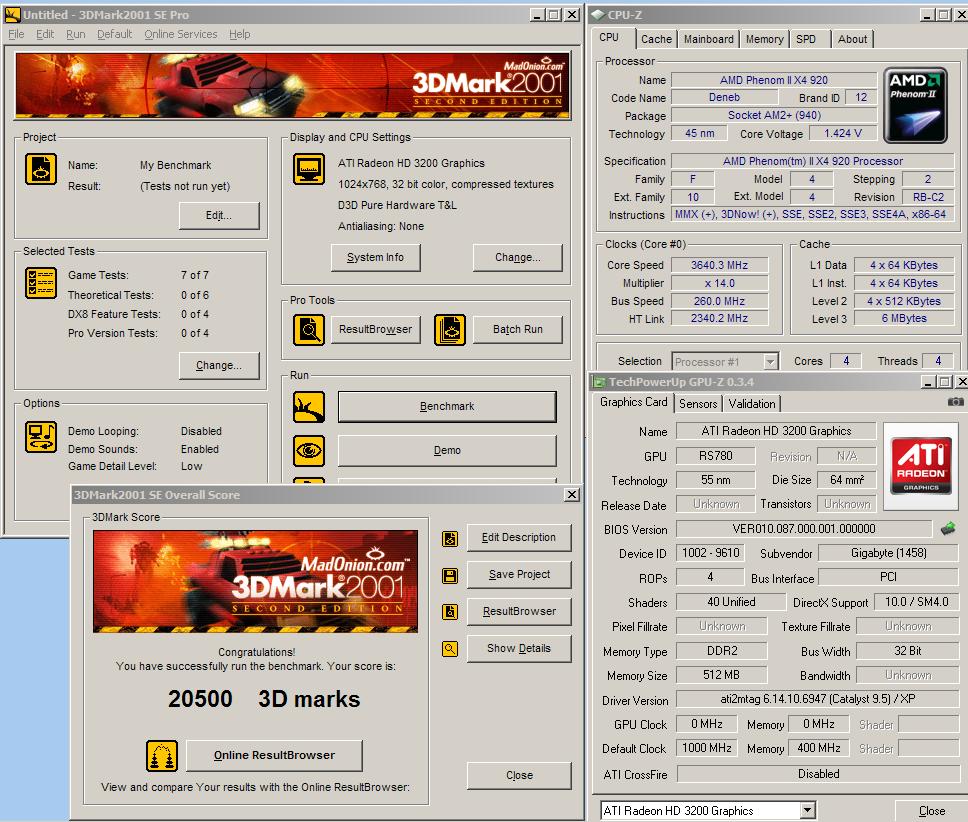968x822 pixels.
Task: Click the Edit Description icon in score dialog
Action: [450, 539]
